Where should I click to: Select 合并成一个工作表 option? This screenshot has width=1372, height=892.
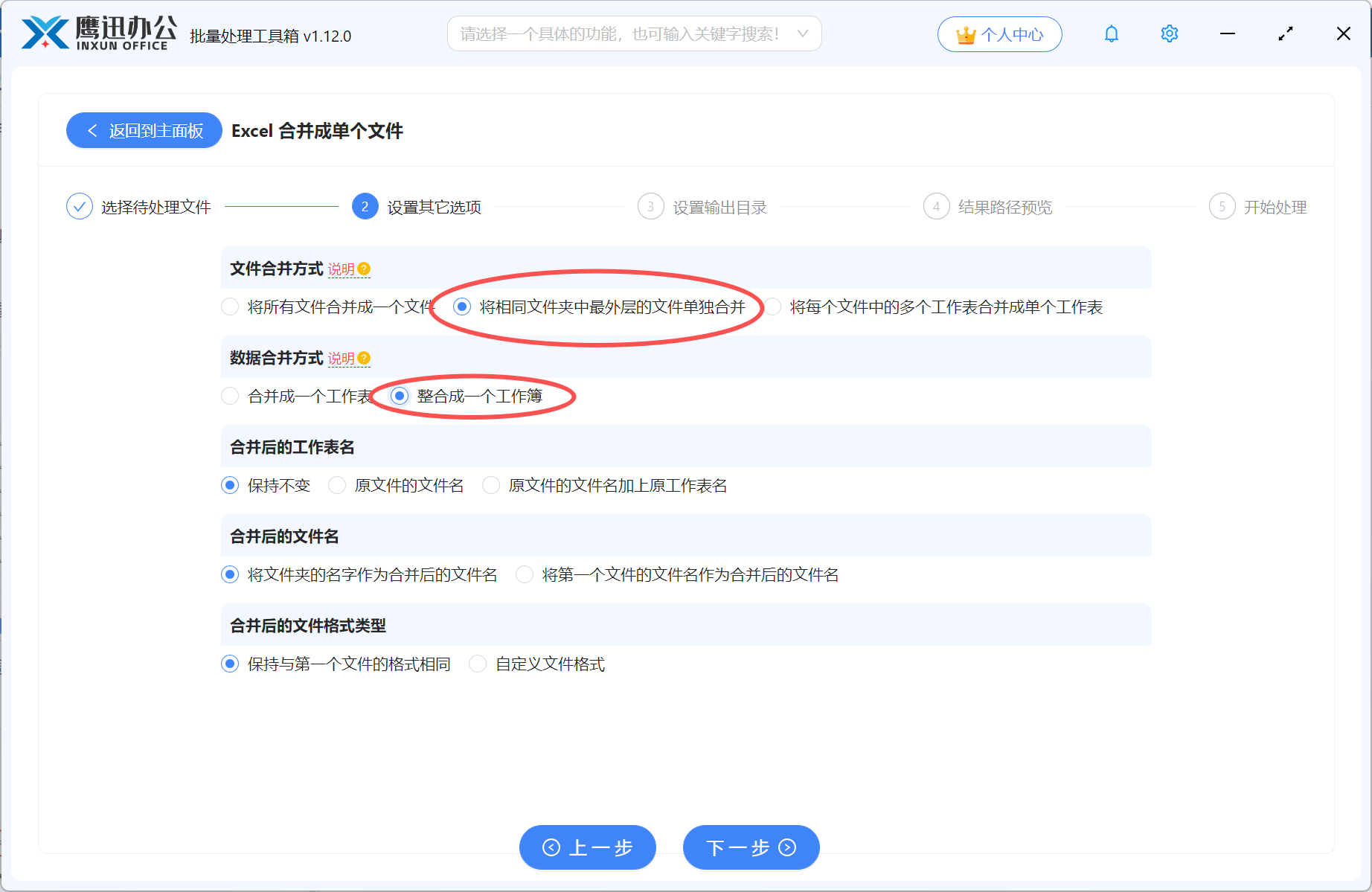[x=230, y=396]
